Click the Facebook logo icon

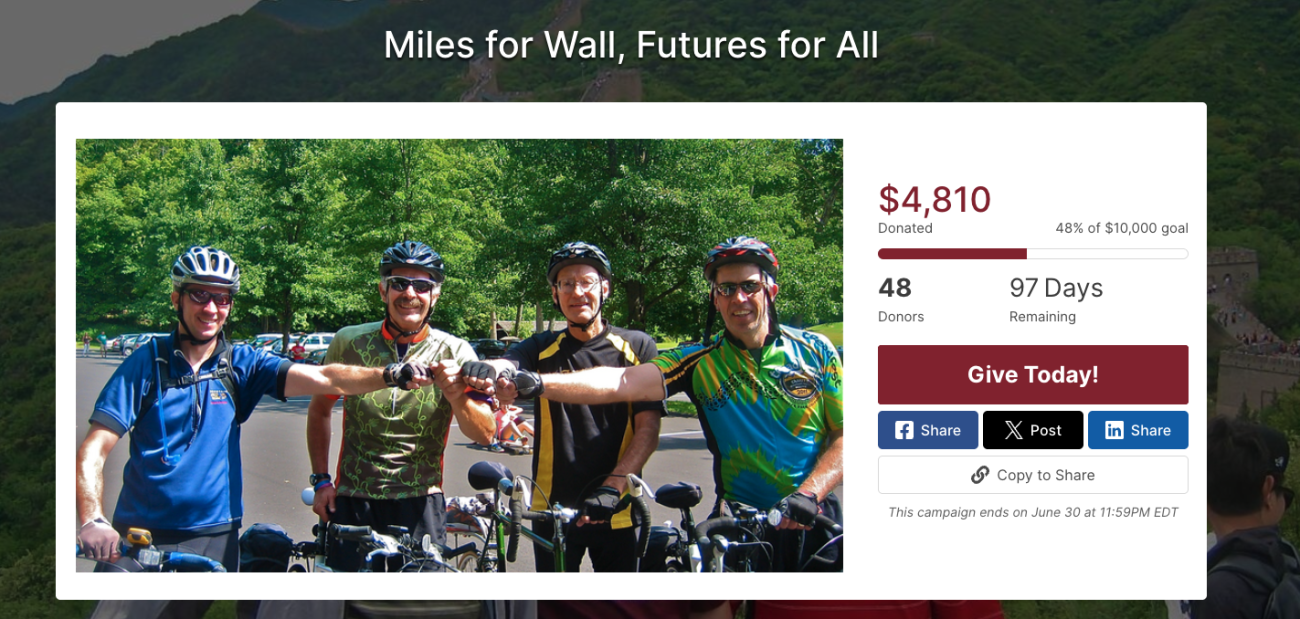(904, 430)
